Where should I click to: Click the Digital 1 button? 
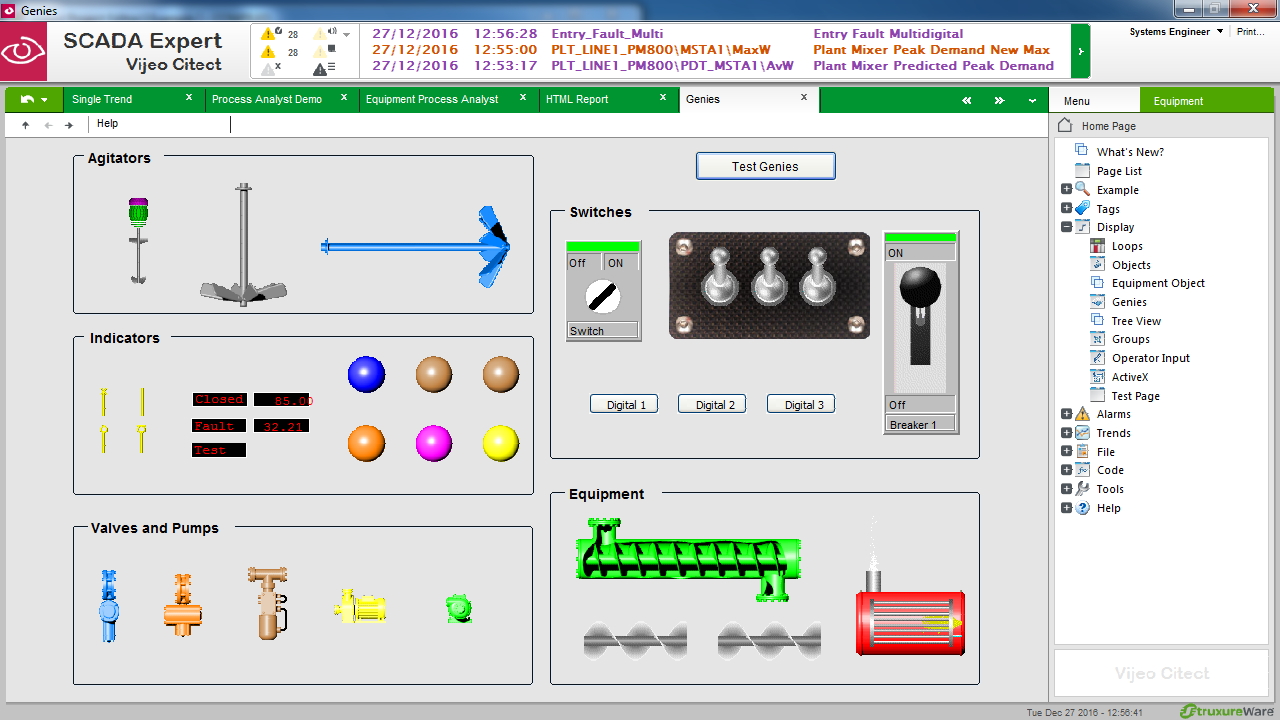pos(624,404)
